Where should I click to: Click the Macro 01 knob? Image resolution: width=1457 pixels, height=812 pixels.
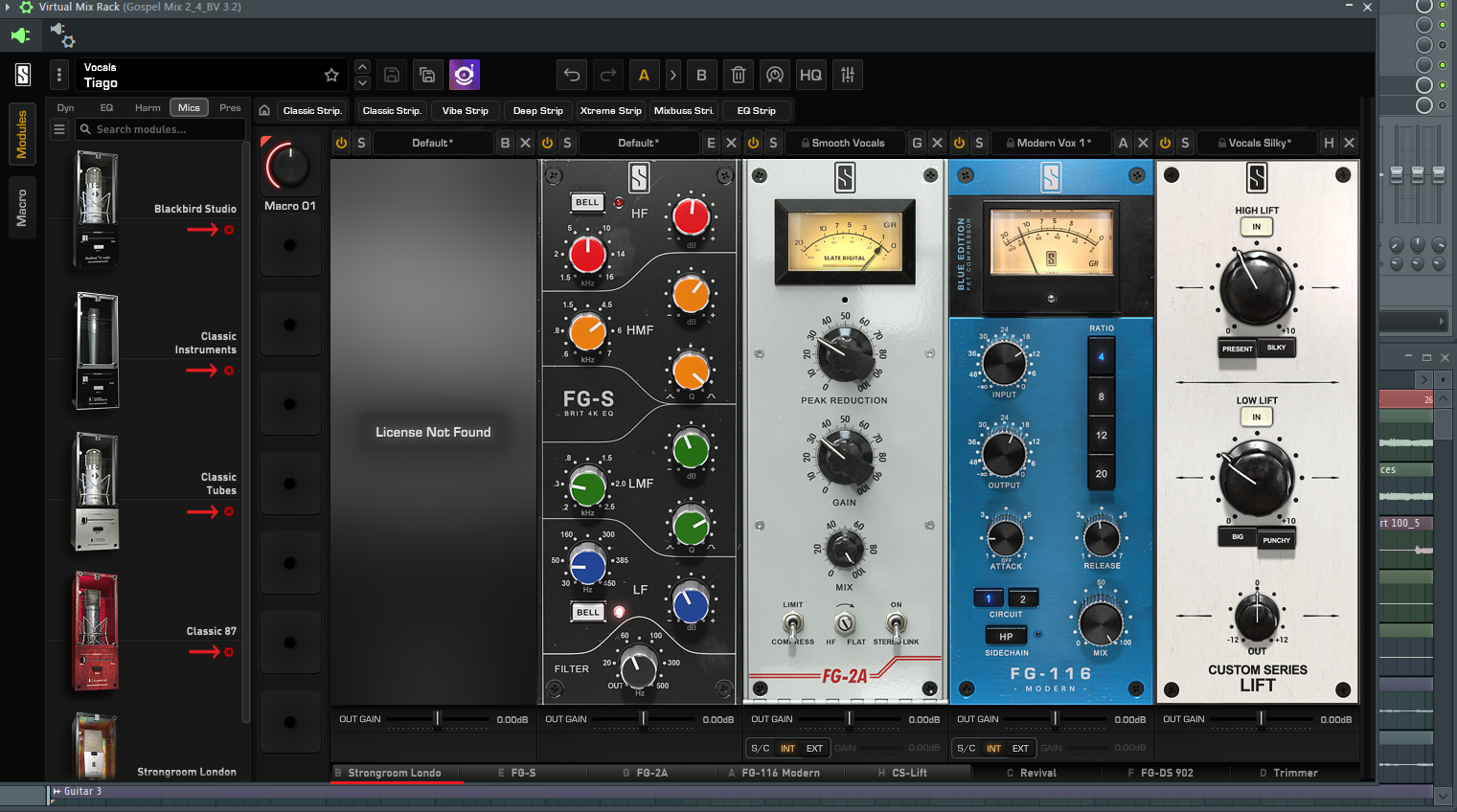pyautogui.click(x=288, y=167)
